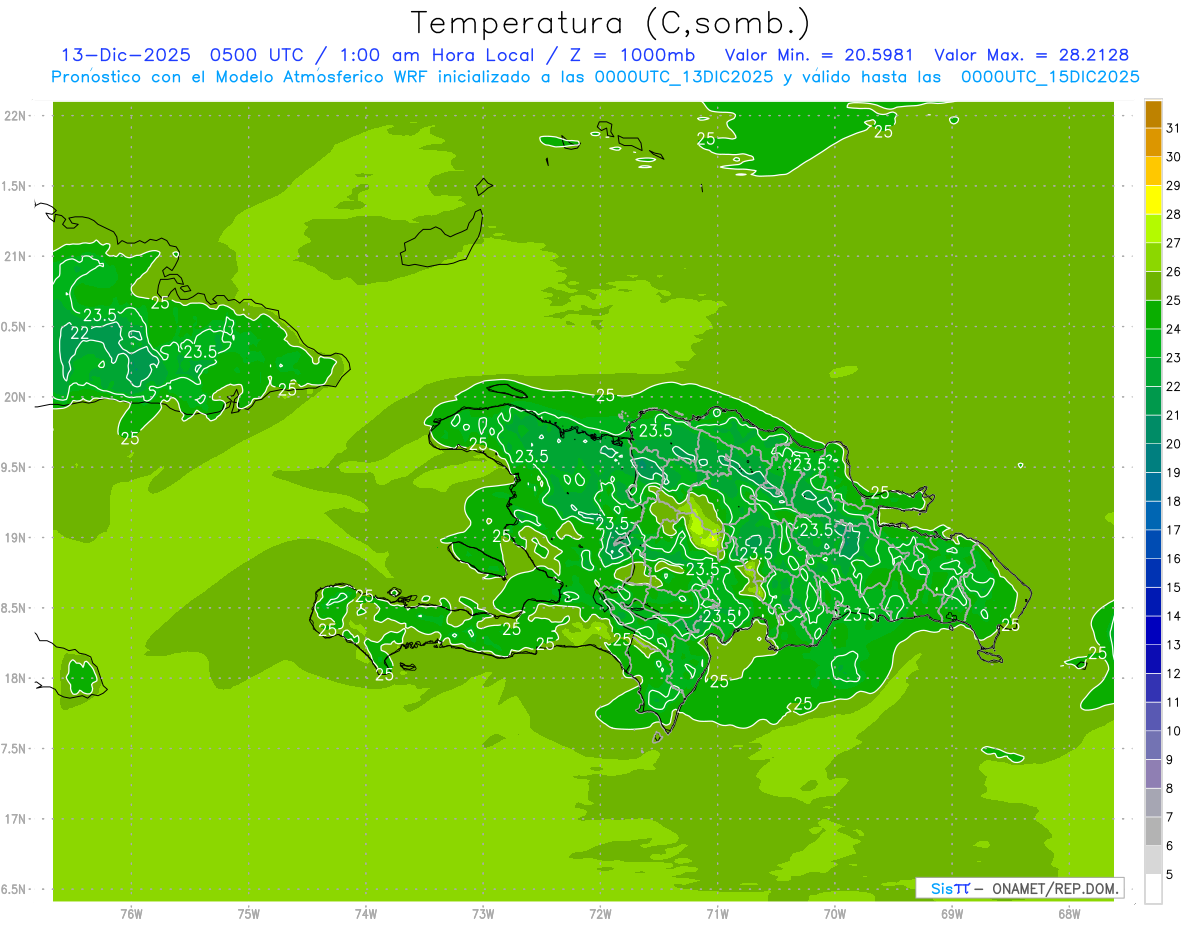Pick the gold swatch between 29 and 30
This screenshot has height=927, width=1200.
point(1153,171)
